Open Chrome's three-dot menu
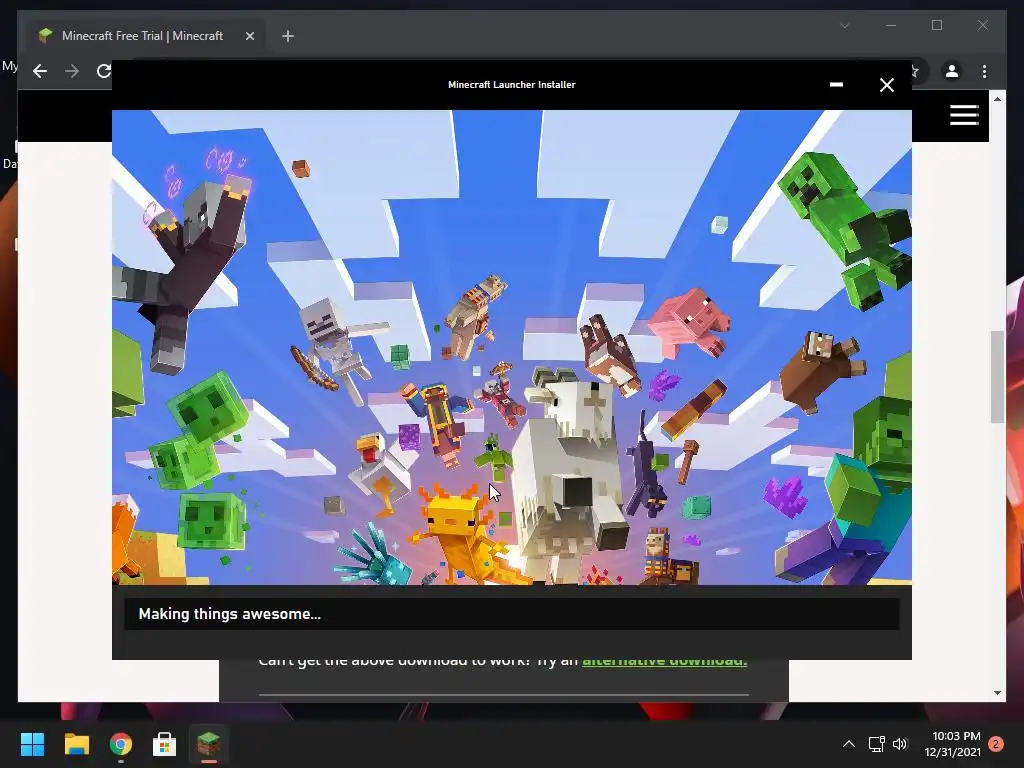The width and height of the screenshot is (1024, 768). (984, 71)
